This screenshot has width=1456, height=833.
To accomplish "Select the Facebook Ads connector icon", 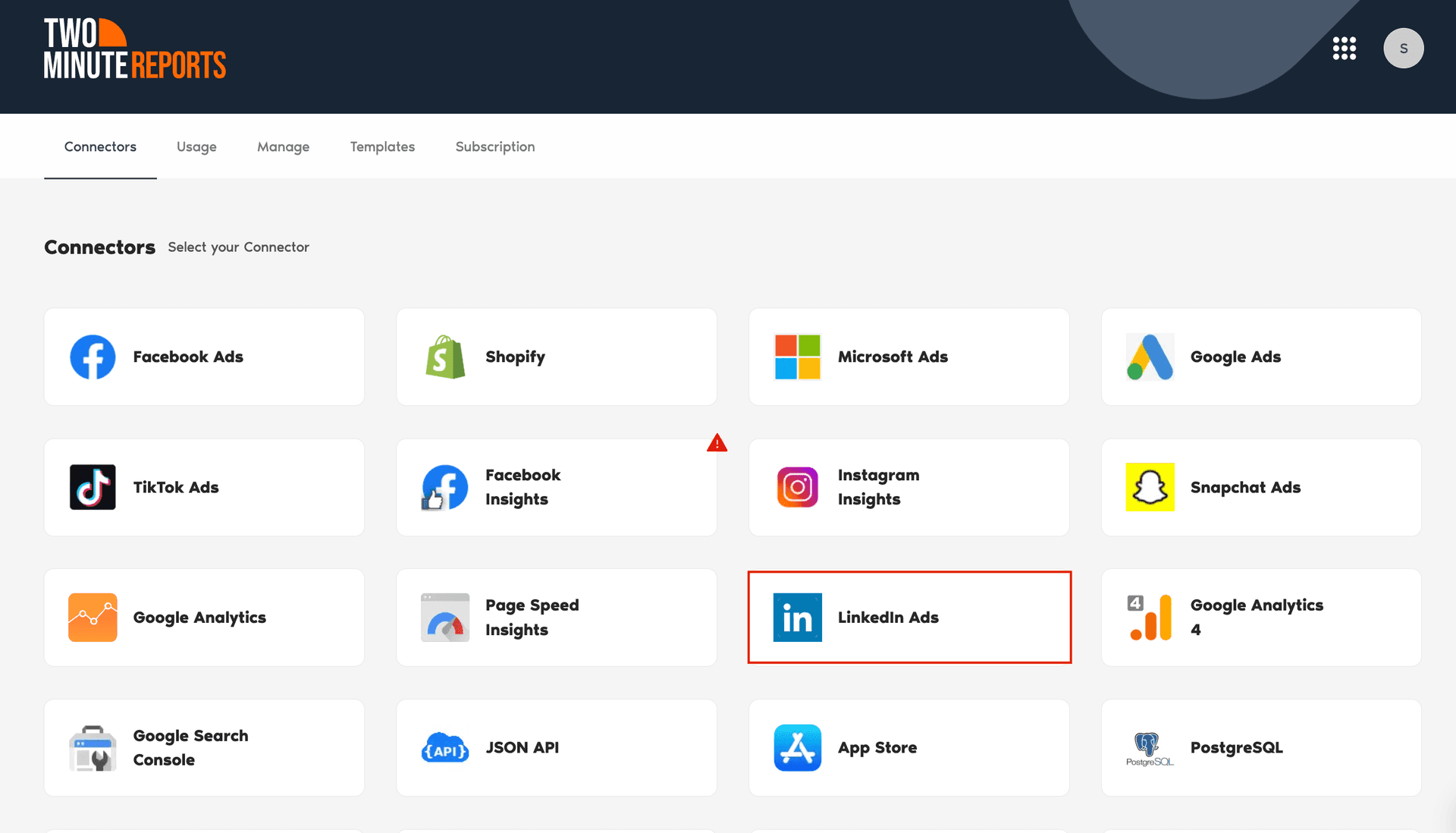I will coord(93,357).
